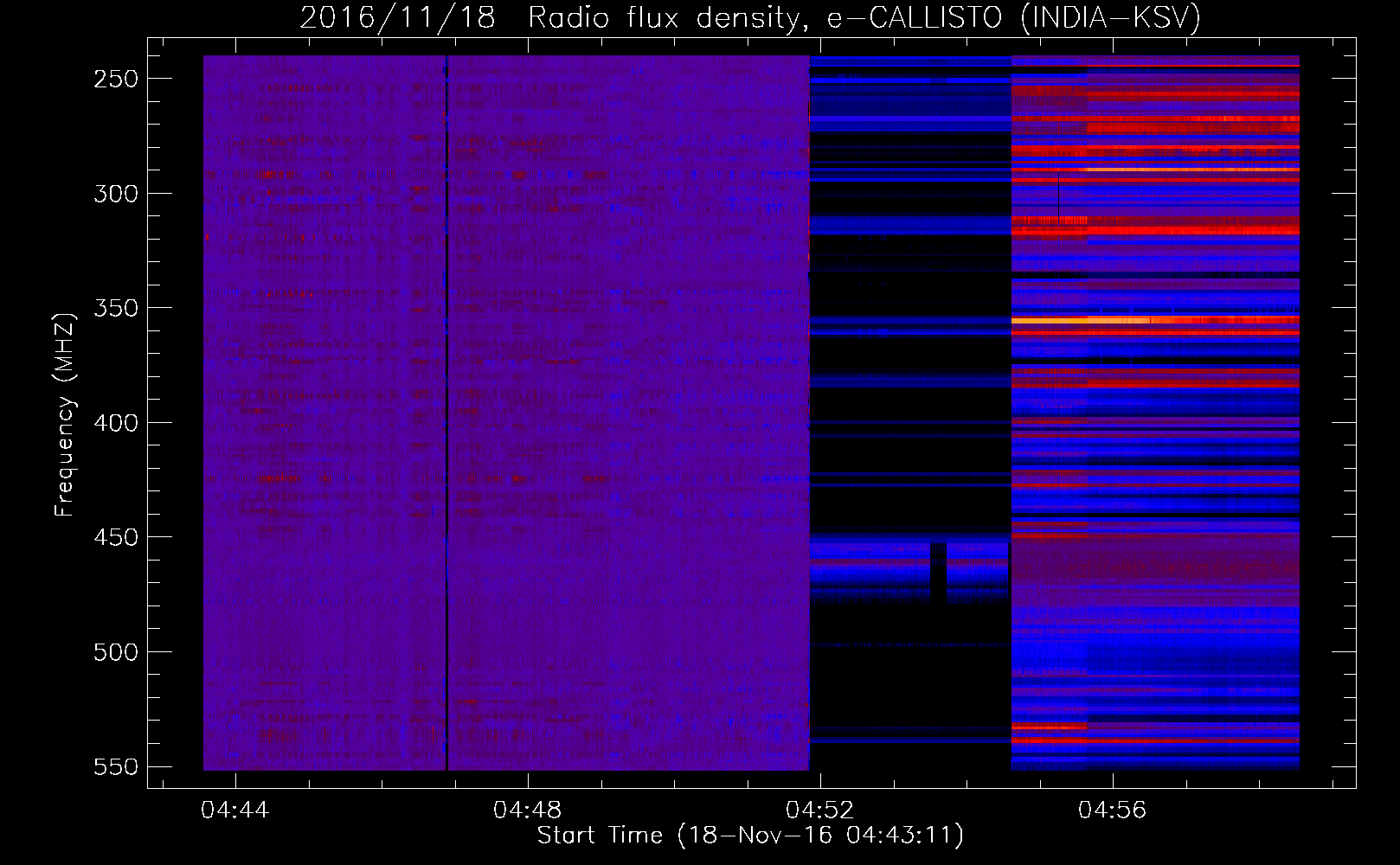The image size is (1400, 865).
Task: Click the 04:48 time tick label
Action: tap(527, 810)
